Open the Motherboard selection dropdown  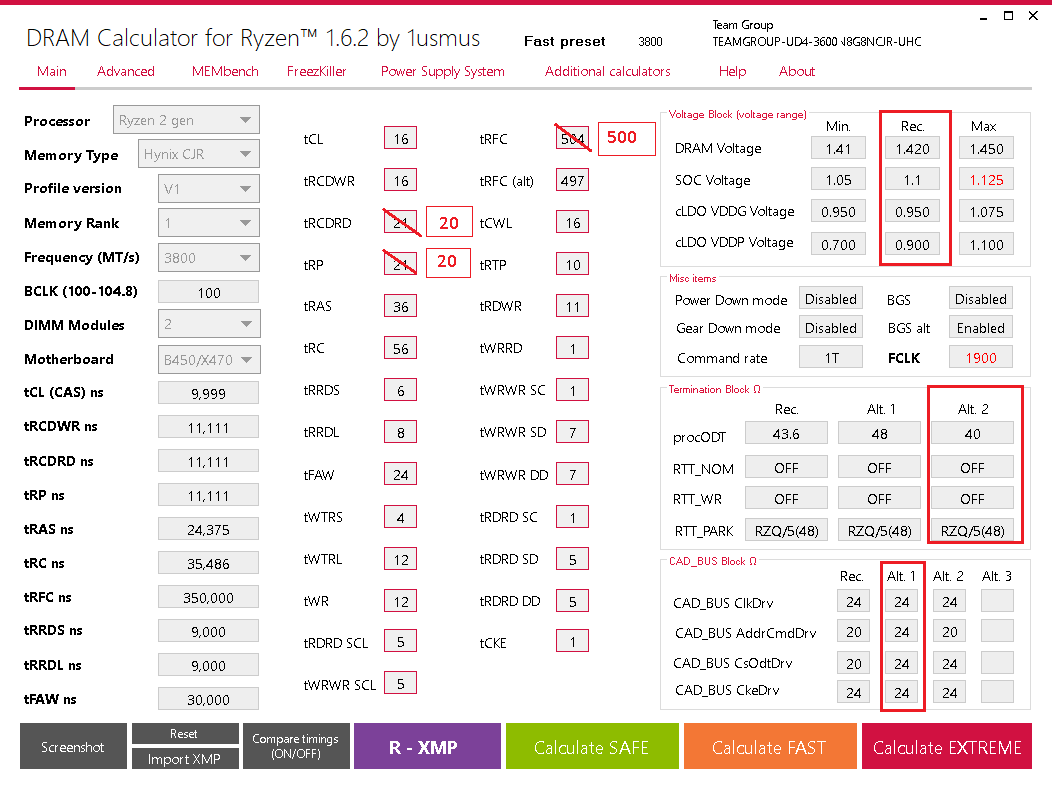208,359
